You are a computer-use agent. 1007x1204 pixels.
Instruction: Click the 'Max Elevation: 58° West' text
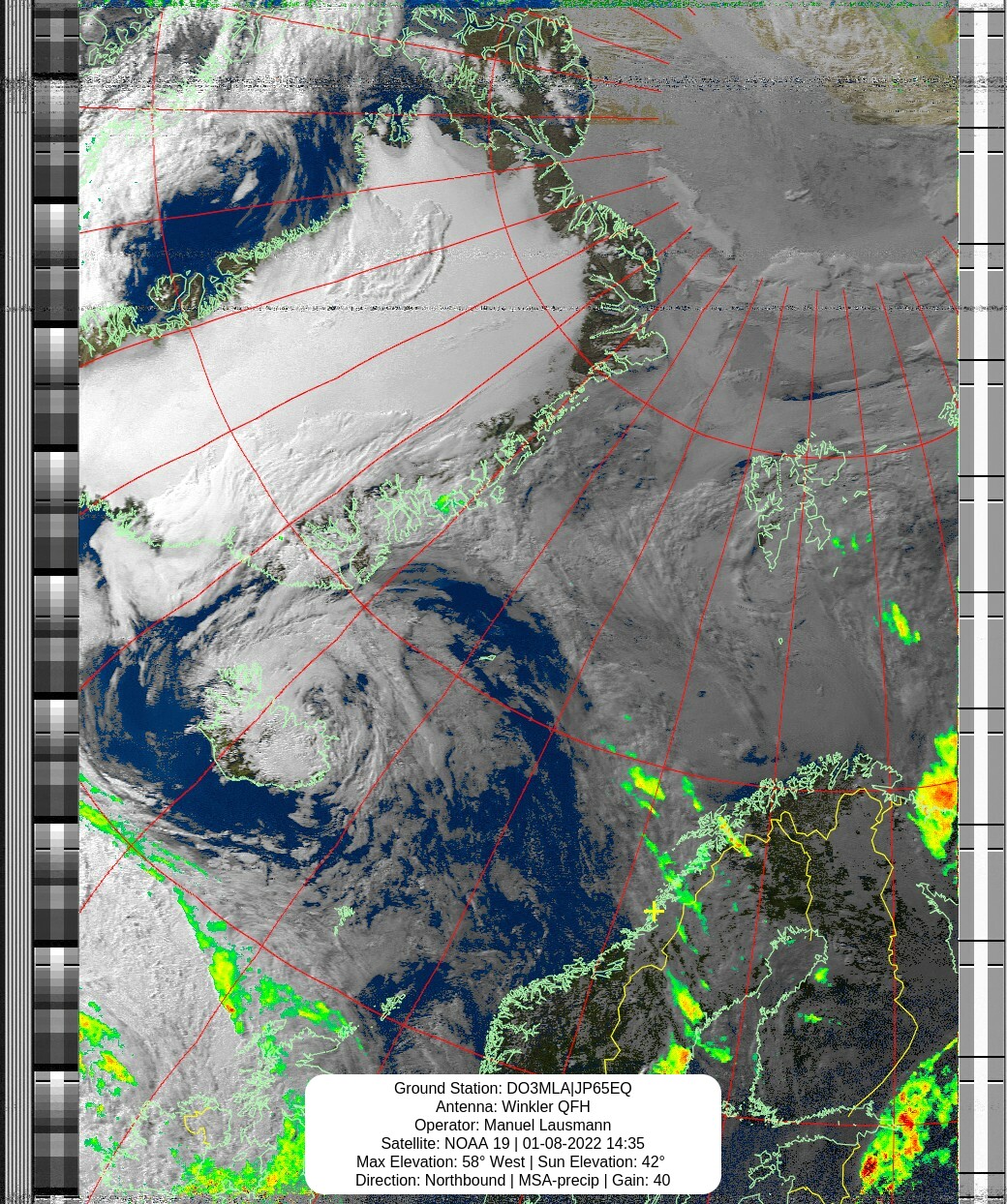tap(441, 1162)
